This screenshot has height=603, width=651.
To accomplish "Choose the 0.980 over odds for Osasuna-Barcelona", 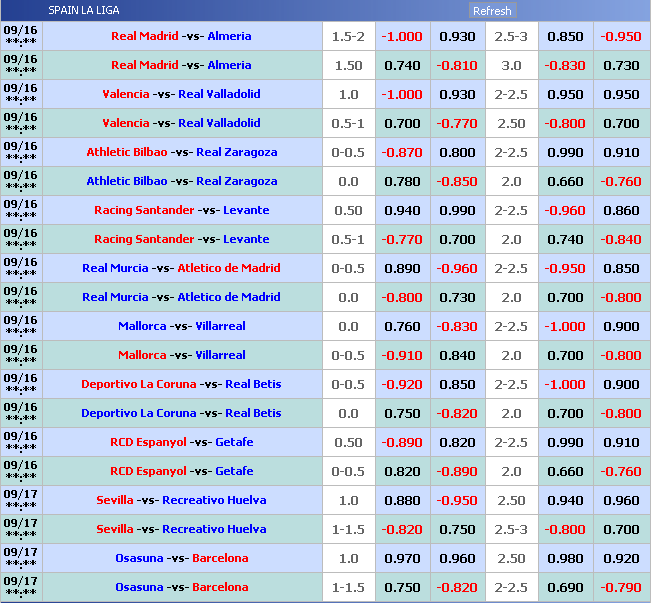I will pos(565,558).
